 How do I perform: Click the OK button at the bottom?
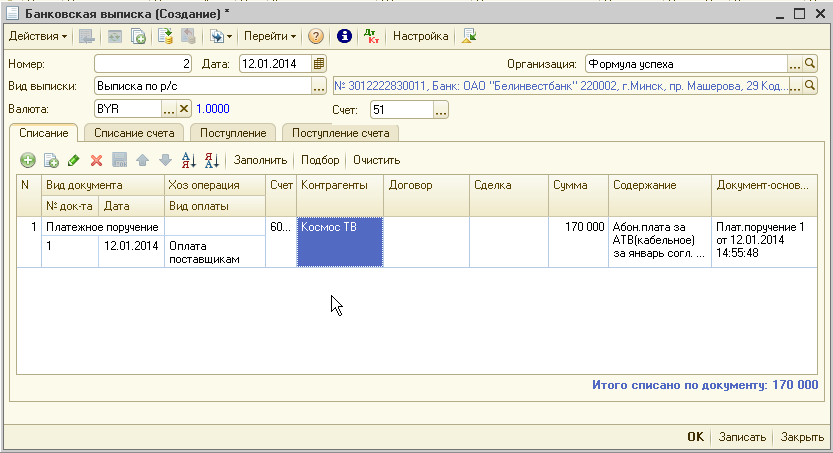pos(696,437)
